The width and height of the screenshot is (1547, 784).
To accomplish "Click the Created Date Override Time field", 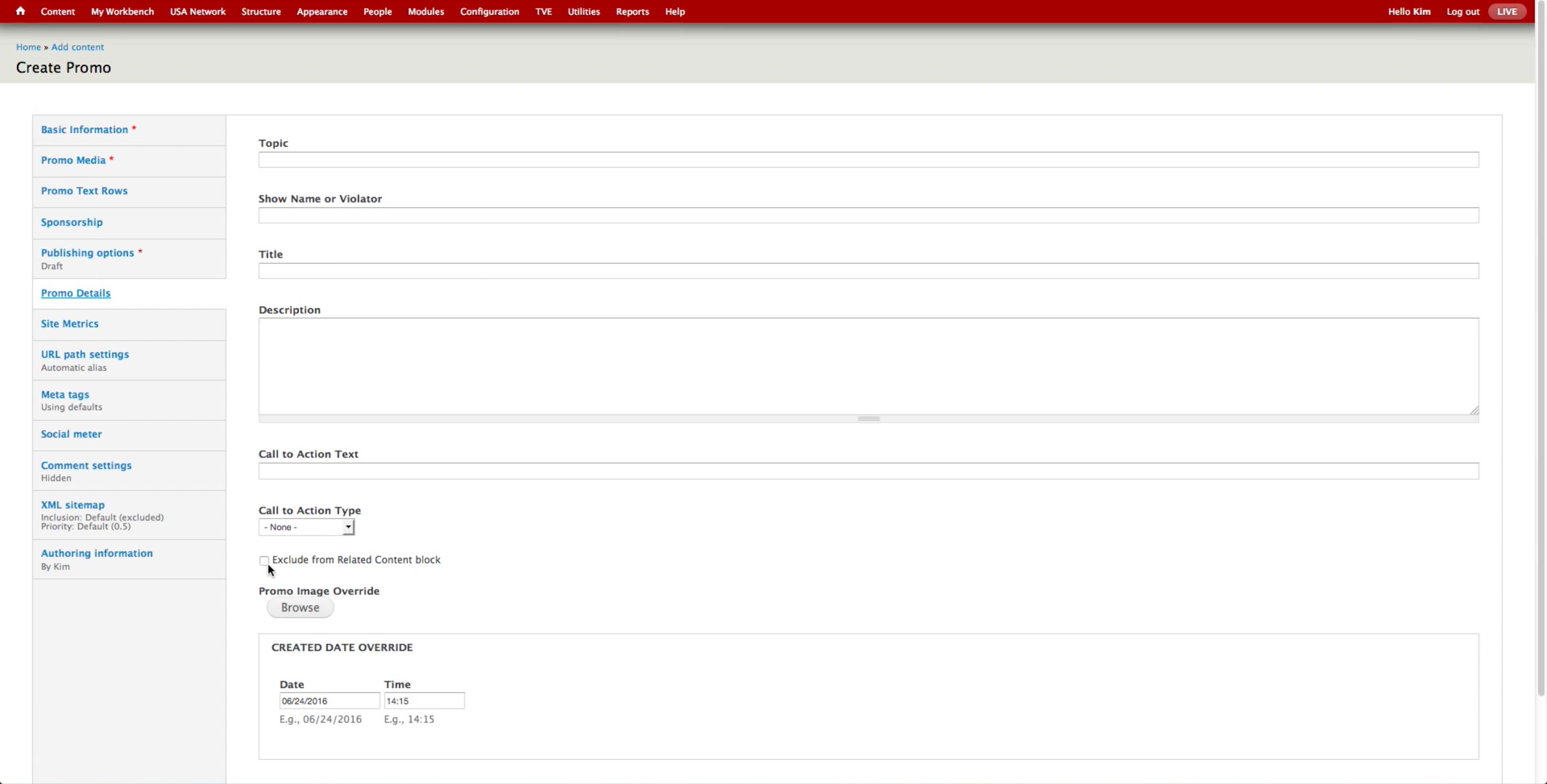I will 424,701.
